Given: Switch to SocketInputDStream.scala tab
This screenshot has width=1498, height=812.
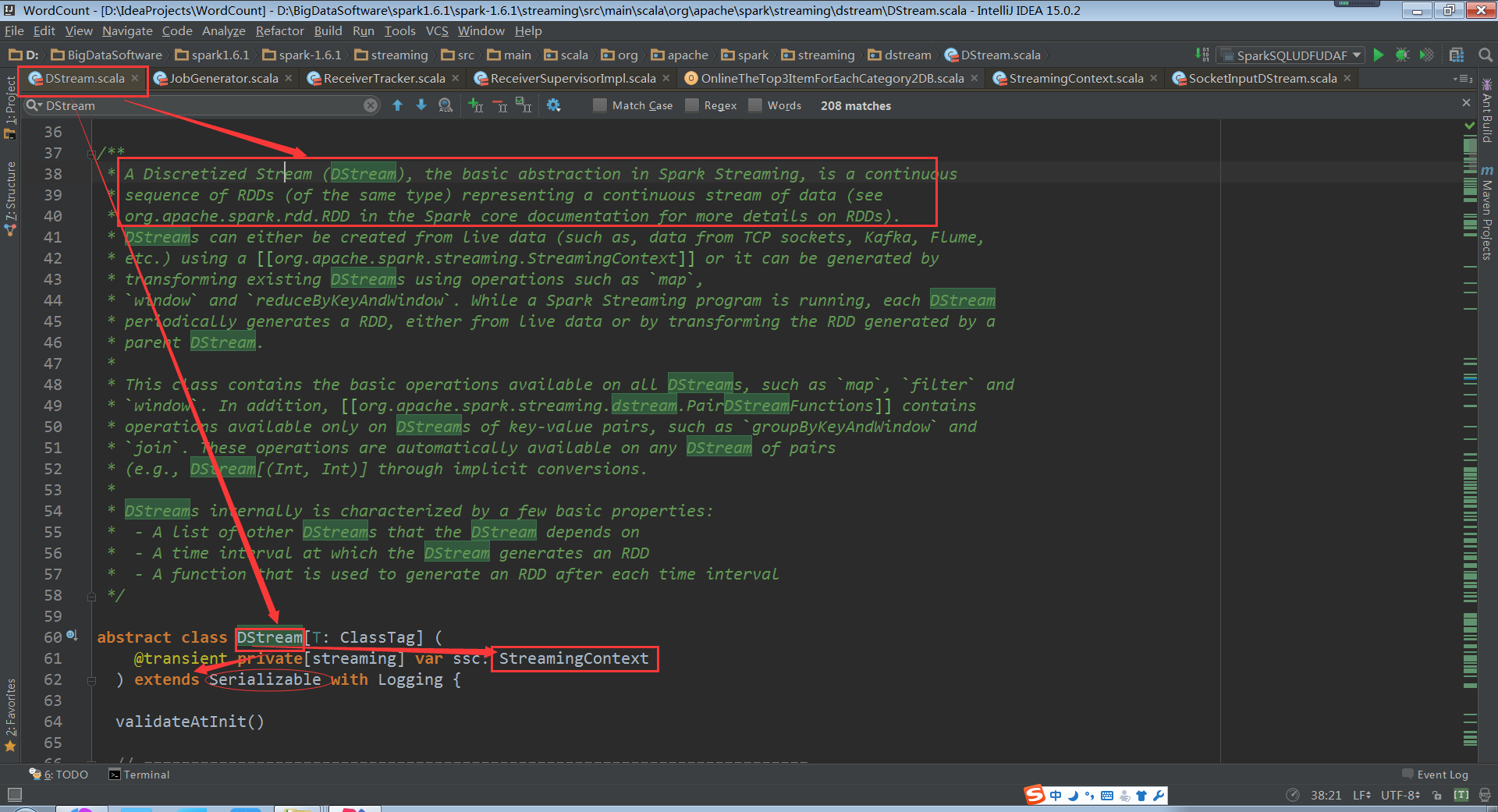Looking at the screenshot, I should 1262,79.
